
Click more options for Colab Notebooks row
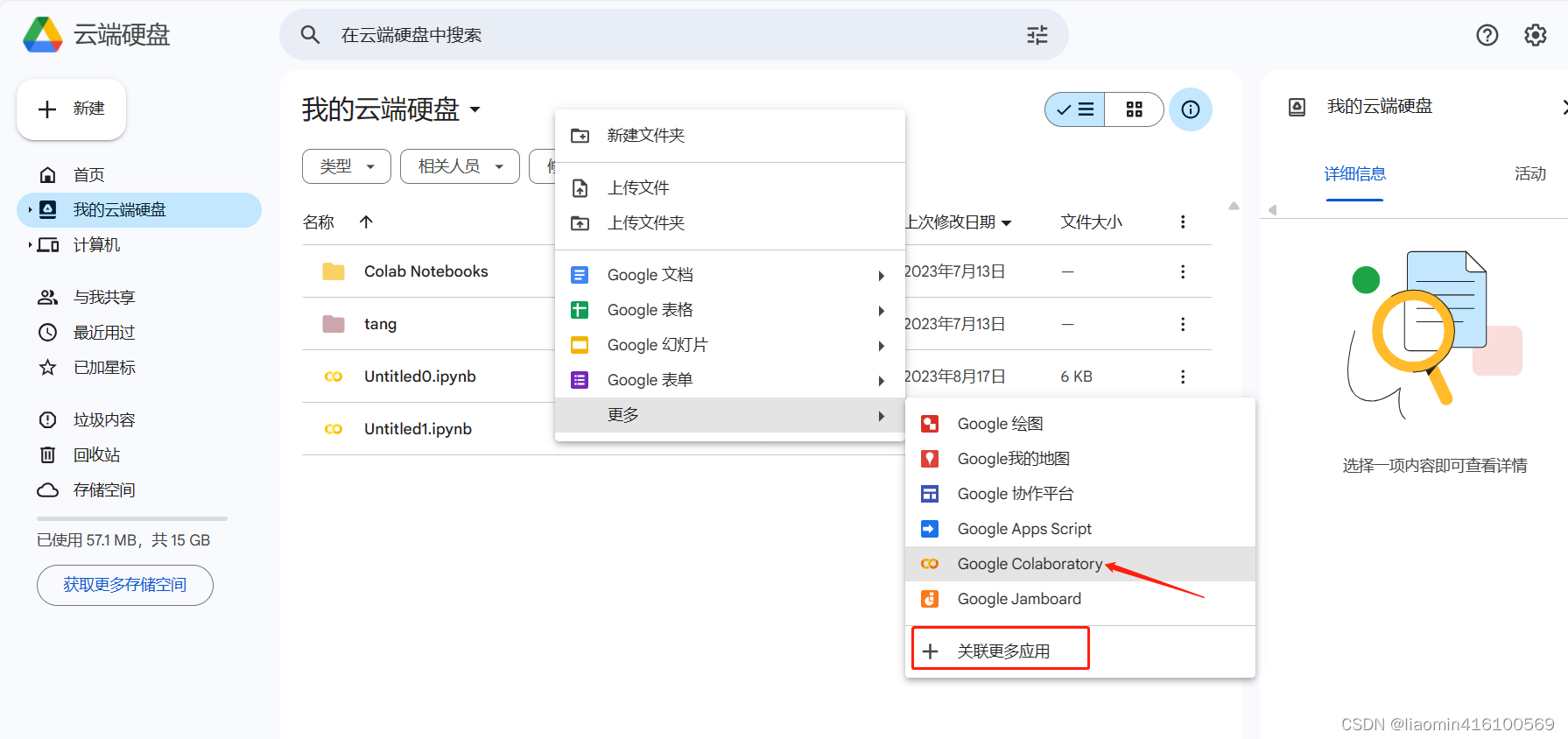coord(1183,271)
